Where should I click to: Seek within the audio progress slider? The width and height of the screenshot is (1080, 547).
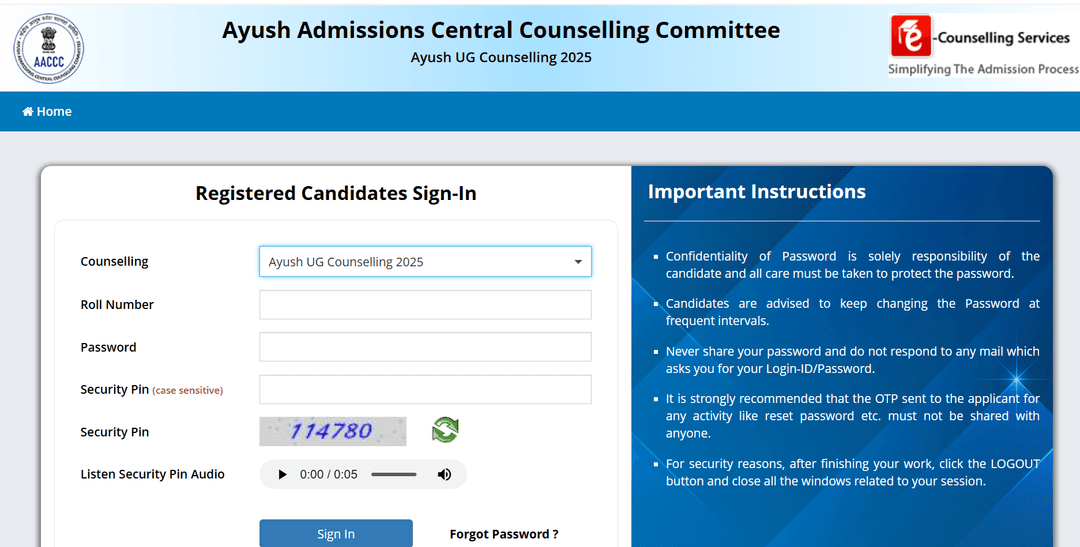[394, 474]
